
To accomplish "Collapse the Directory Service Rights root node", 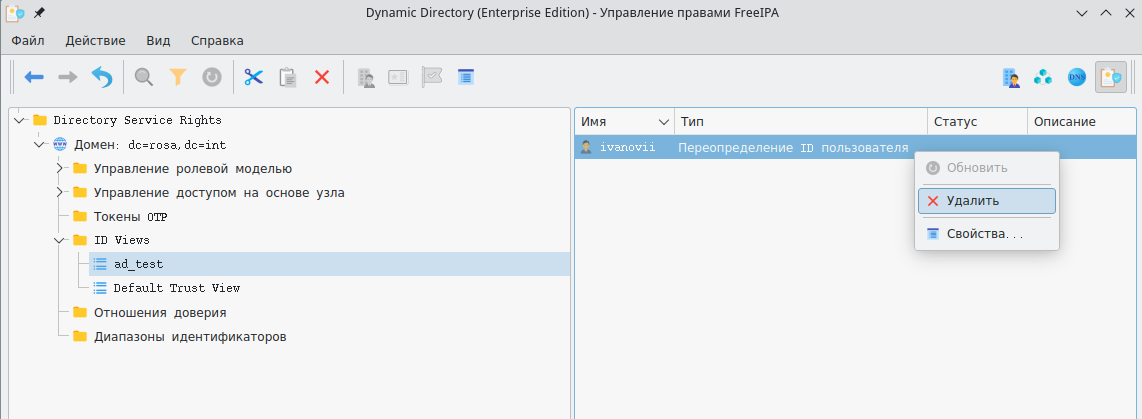I will [20, 120].
